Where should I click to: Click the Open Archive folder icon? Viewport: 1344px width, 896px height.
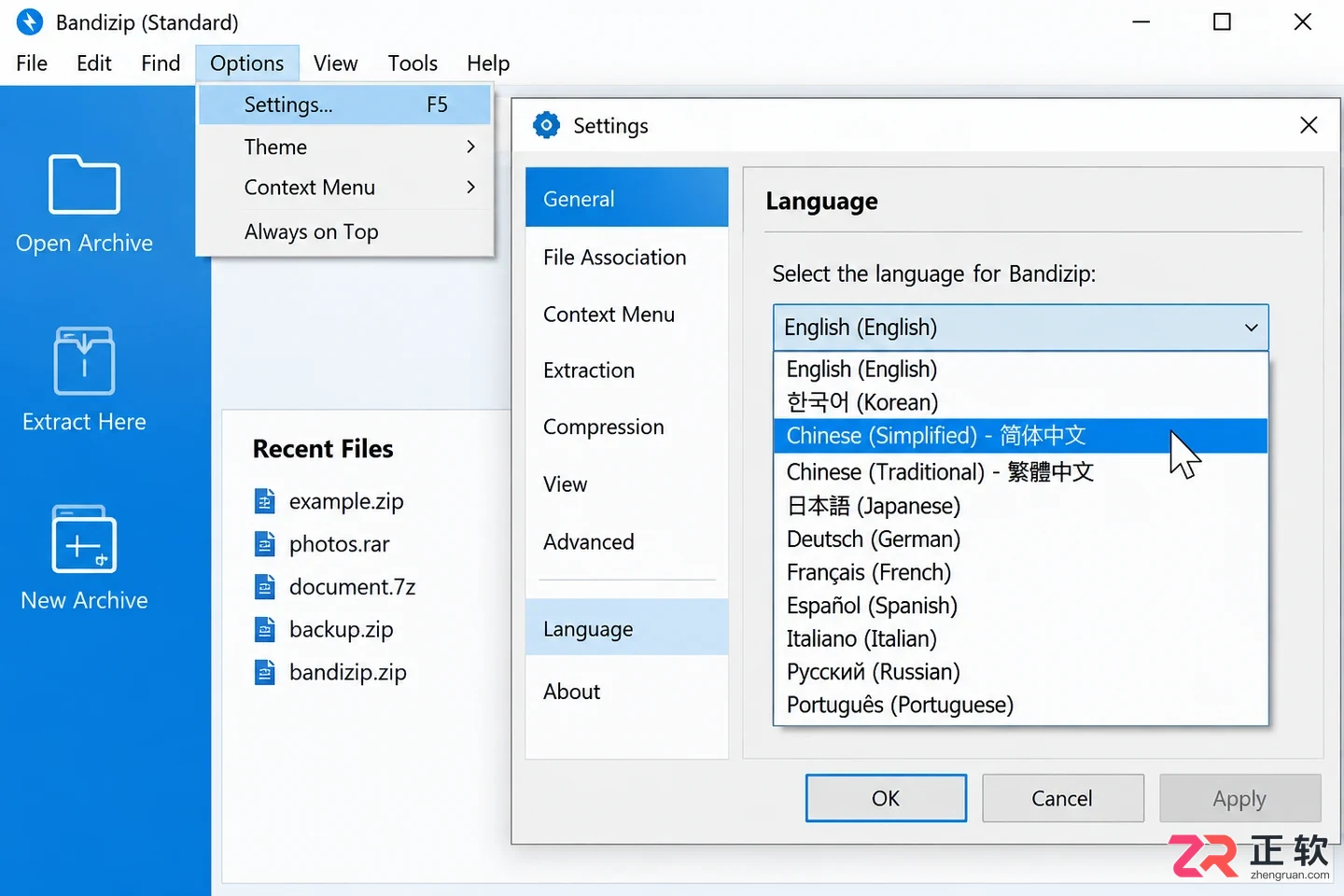pyautogui.click(x=84, y=184)
